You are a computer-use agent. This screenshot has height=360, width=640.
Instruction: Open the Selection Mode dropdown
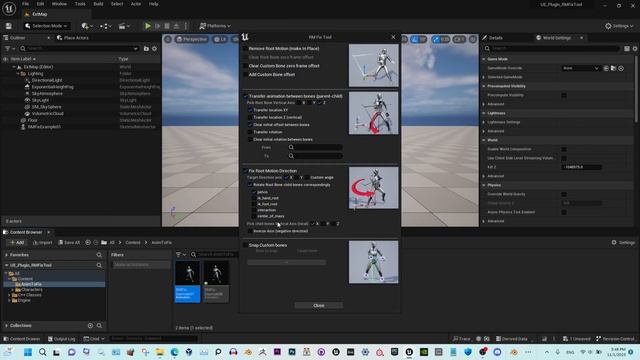pos(46,26)
